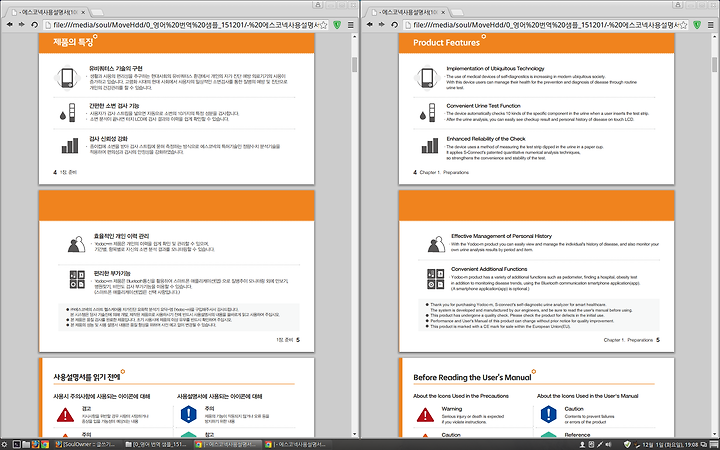Viewport: 720px width, 450px height.
Task: Open green shield extension in right window
Action: coord(697,25)
